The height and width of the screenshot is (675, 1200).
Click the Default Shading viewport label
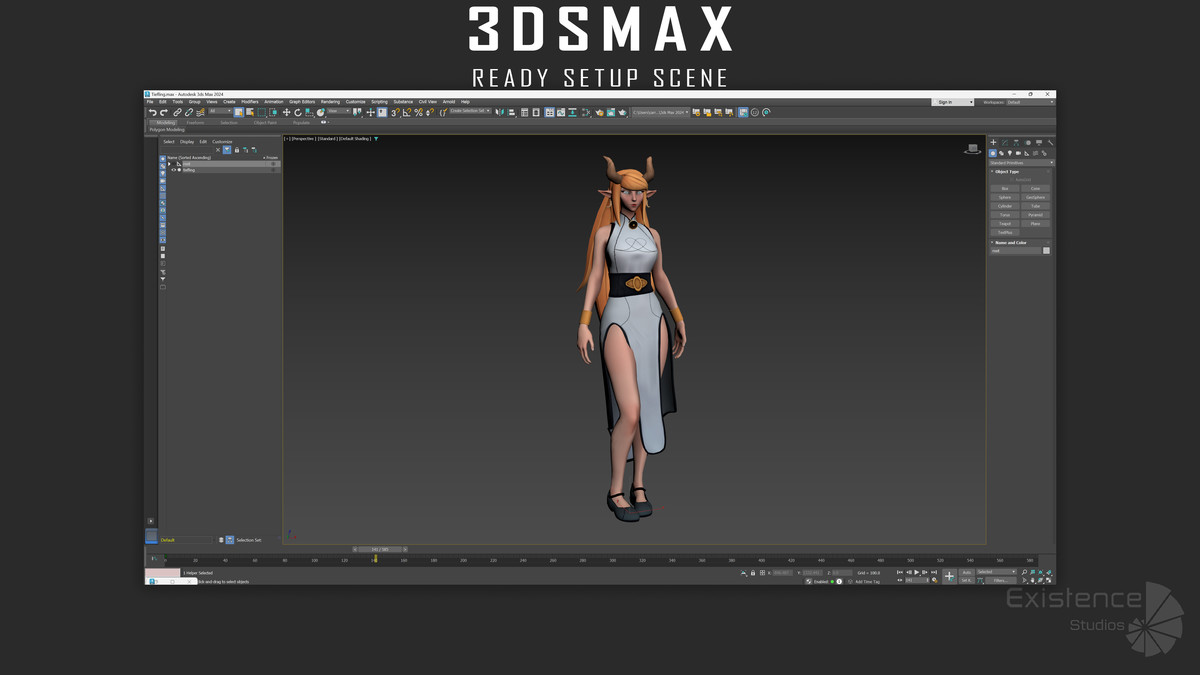pos(356,139)
